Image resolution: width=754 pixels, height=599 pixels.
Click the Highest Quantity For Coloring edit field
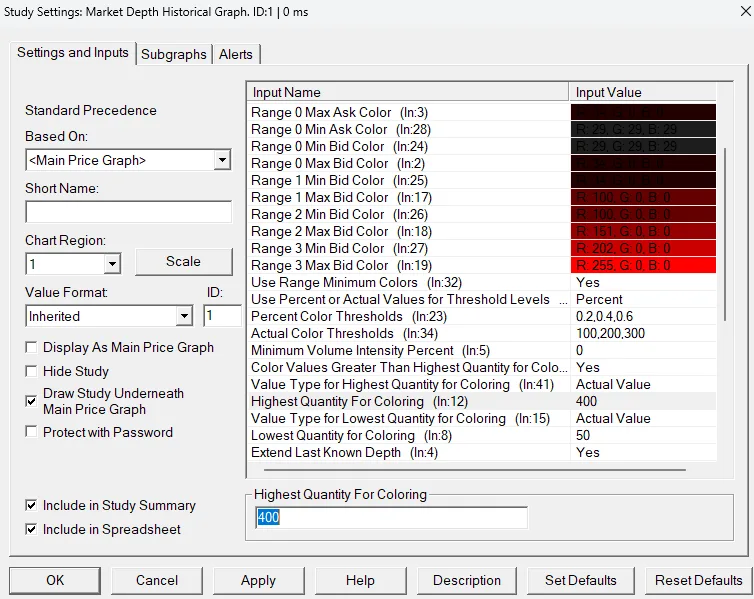pyautogui.click(x=391, y=517)
